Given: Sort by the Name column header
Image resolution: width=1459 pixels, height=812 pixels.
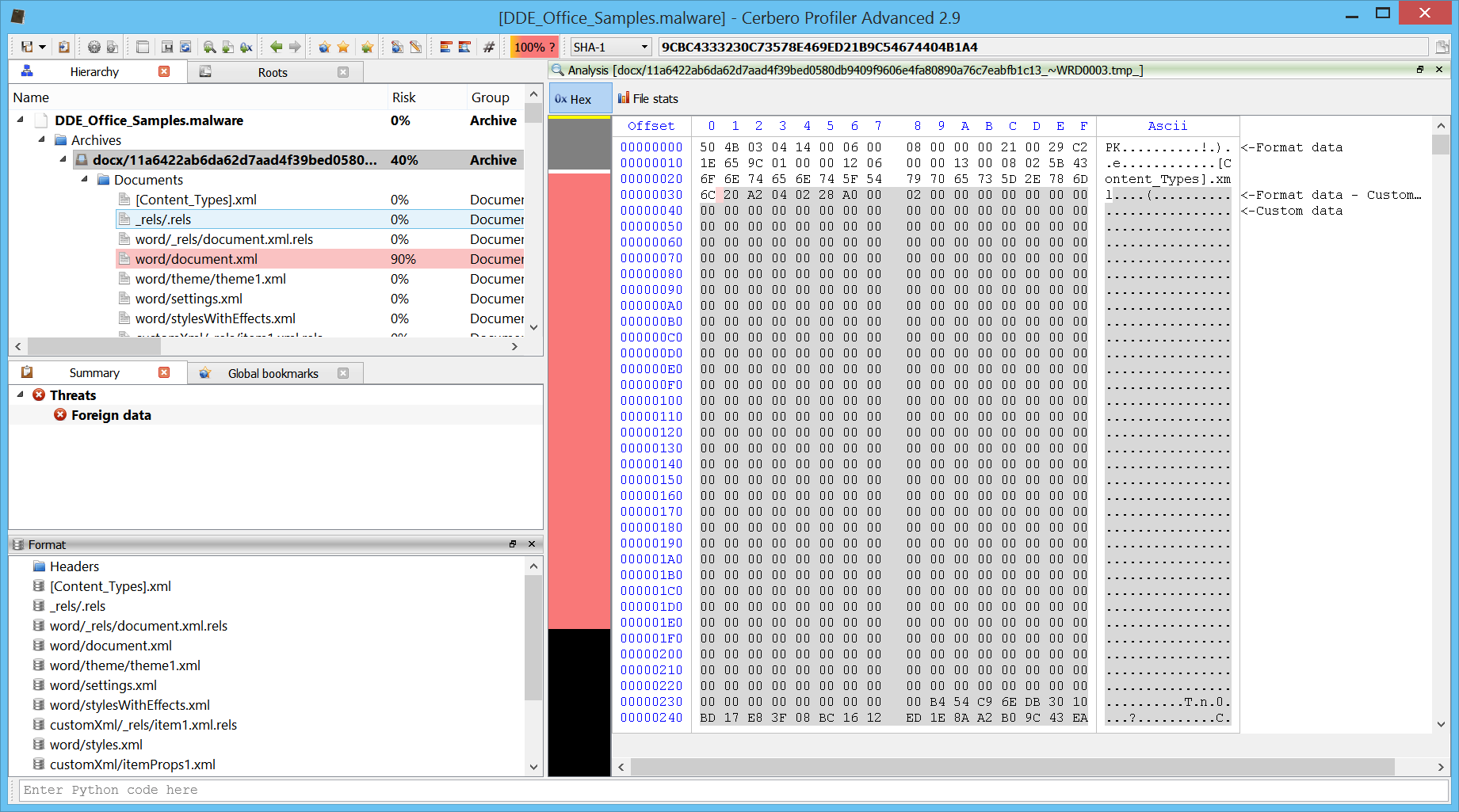Looking at the screenshot, I should click(198, 97).
